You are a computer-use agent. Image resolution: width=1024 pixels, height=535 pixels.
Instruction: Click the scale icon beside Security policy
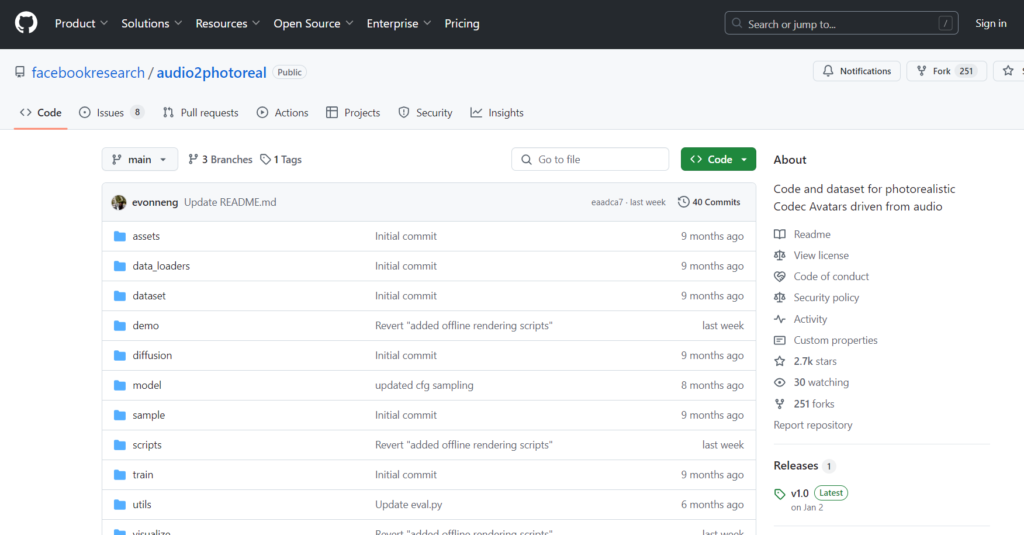click(780, 297)
